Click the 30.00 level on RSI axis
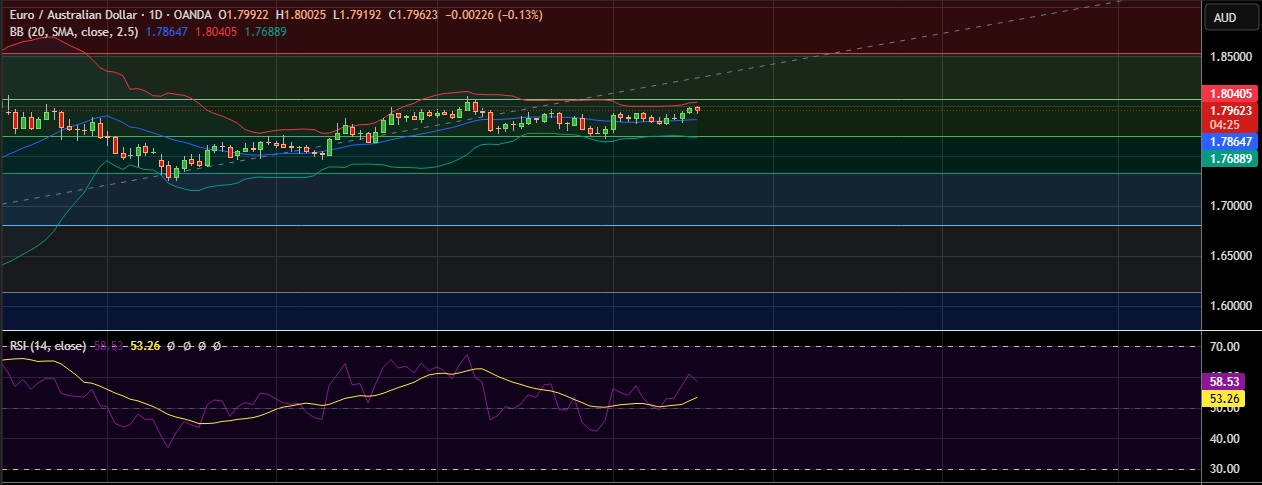Viewport: 1262px width, 485px height. point(1225,469)
